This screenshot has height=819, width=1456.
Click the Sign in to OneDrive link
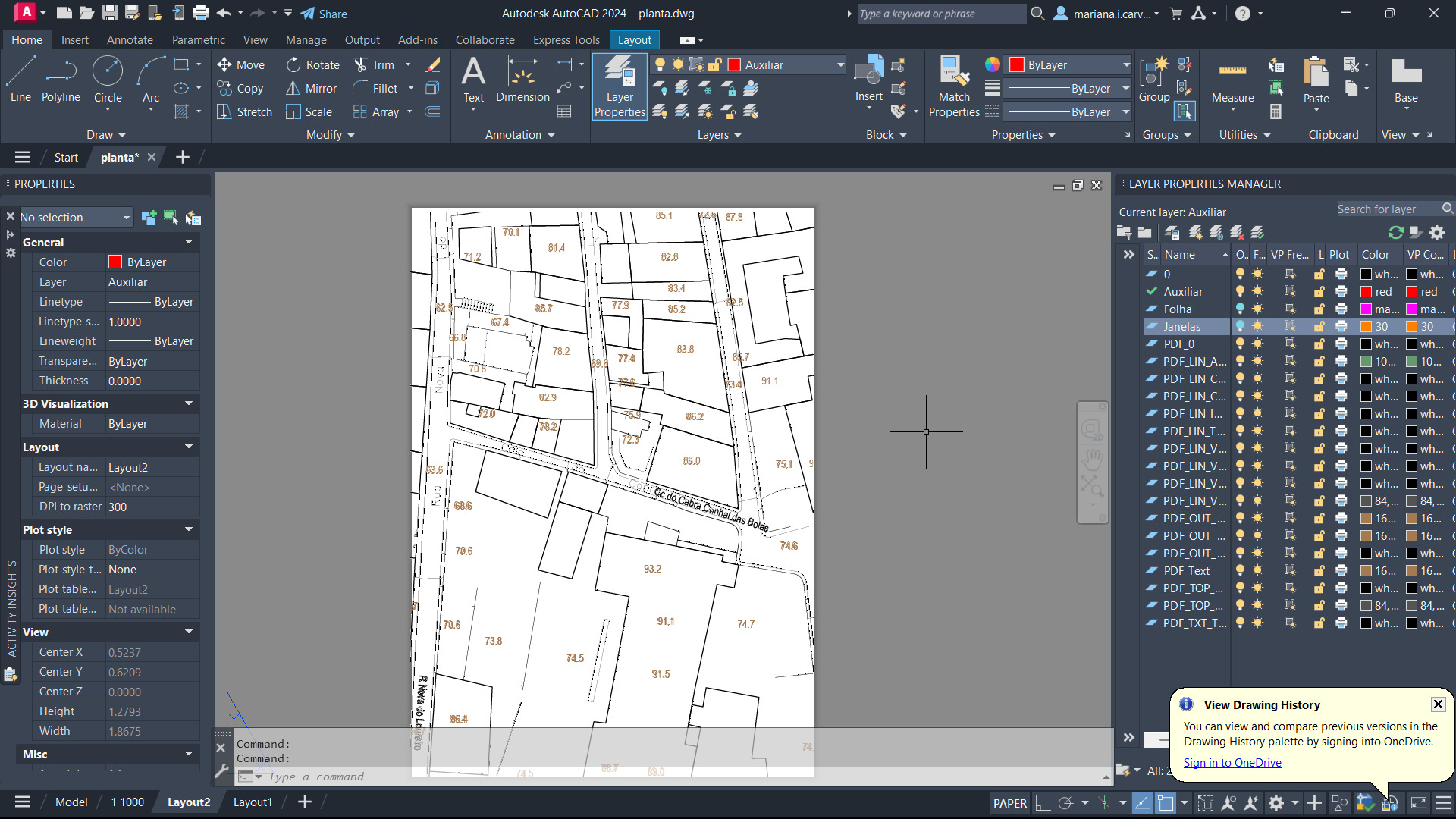(1232, 763)
